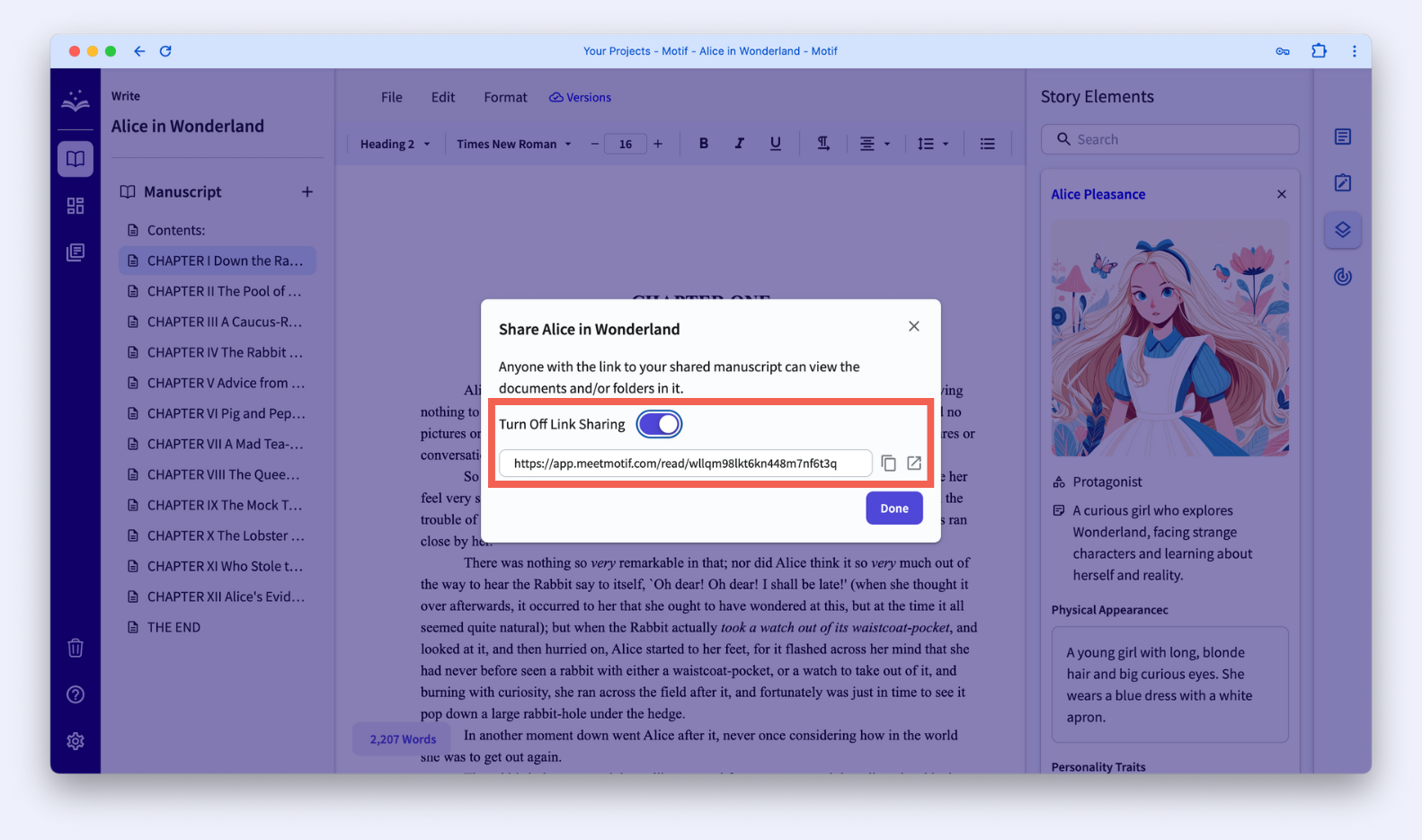
Task: Copy the share link to clipboard
Action: 888,463
